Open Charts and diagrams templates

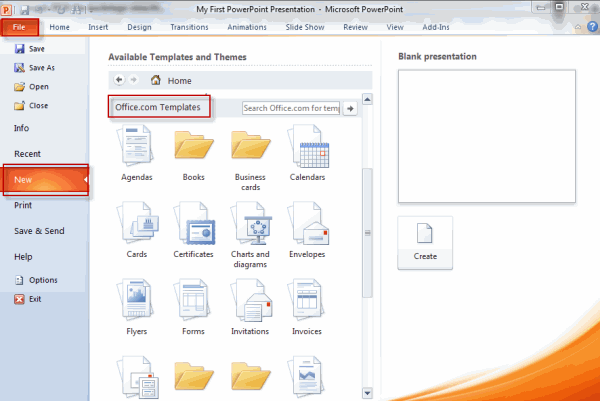250,235
